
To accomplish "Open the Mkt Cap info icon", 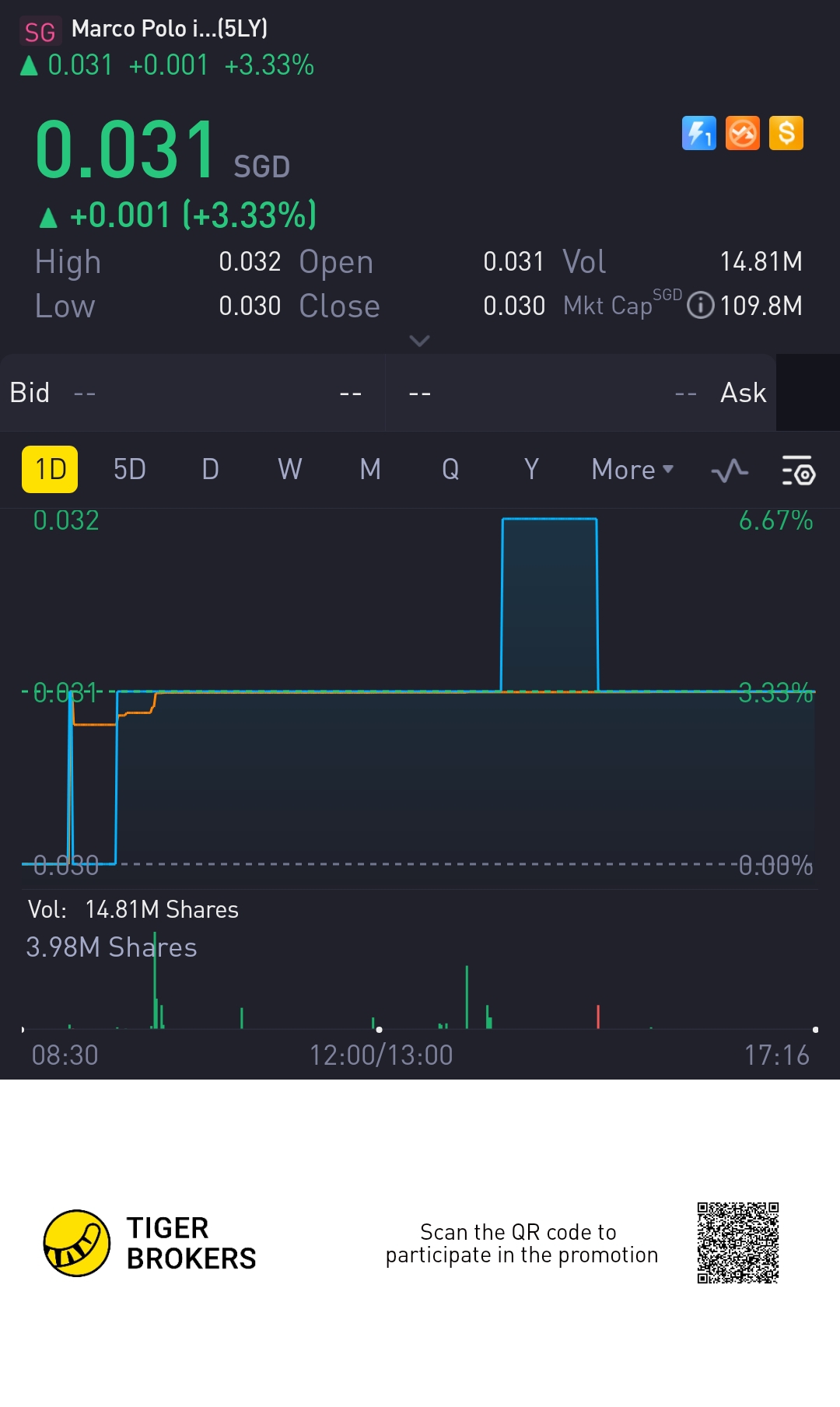I will (x=701, y=305).
